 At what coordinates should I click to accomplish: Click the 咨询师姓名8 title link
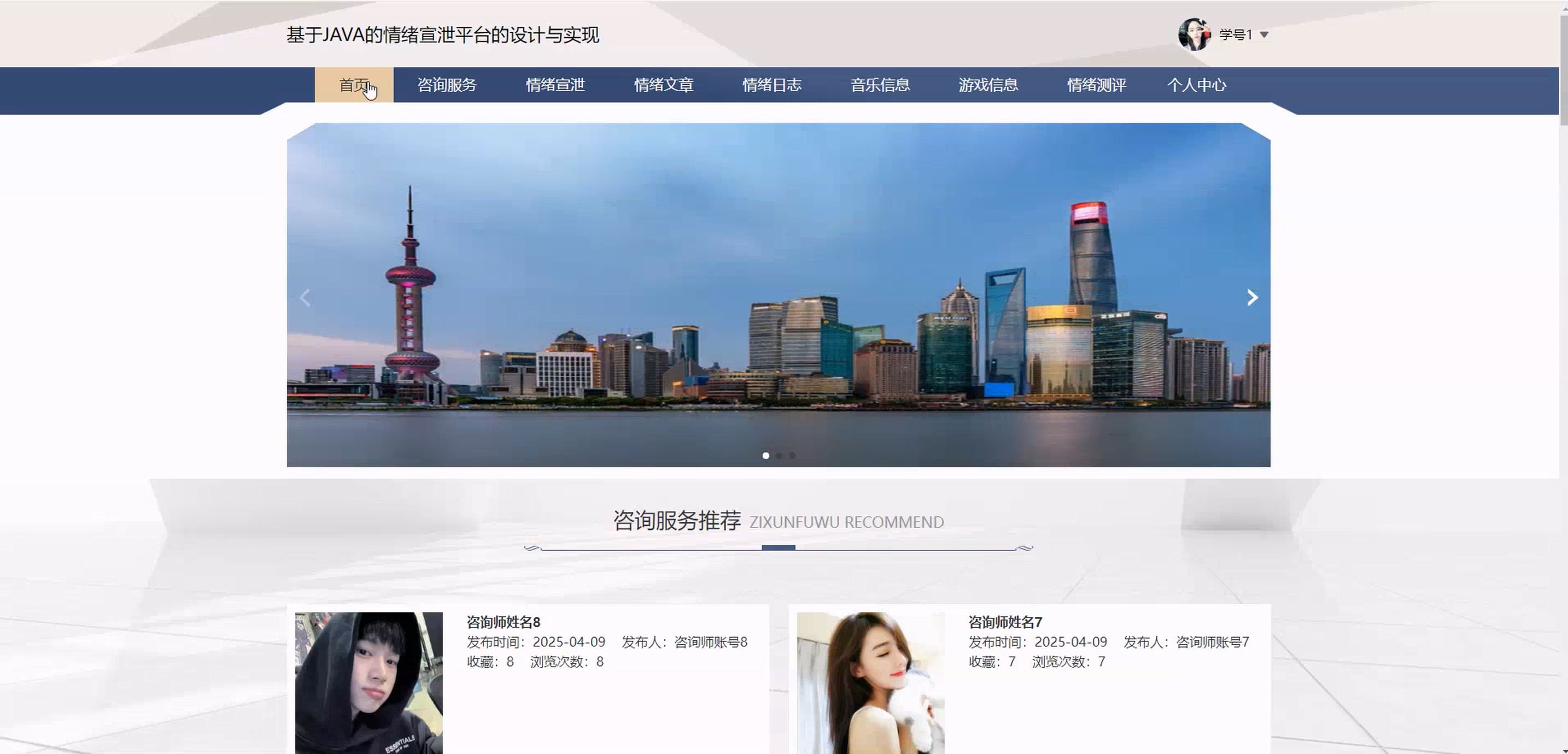point(504,622)
